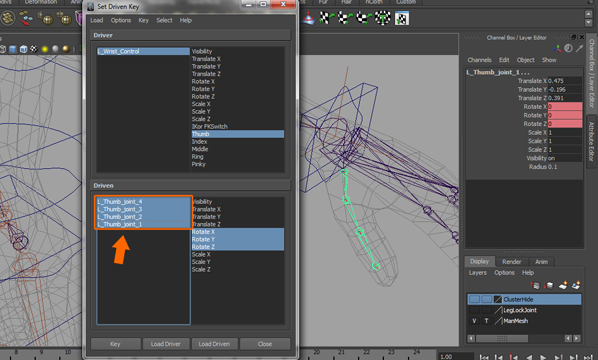The width and height of the screenshot is (598, 360).
Task: Select Rotate X in the Driven attribute list
Action: (238, 232)
